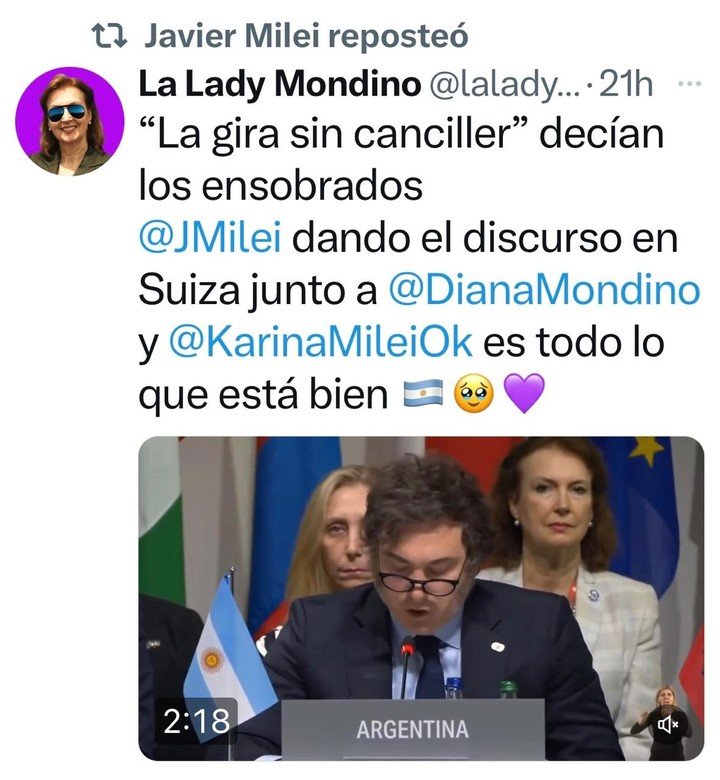Click the small Argentine flag in video
The image size is (720, 780).
point(229,656)
